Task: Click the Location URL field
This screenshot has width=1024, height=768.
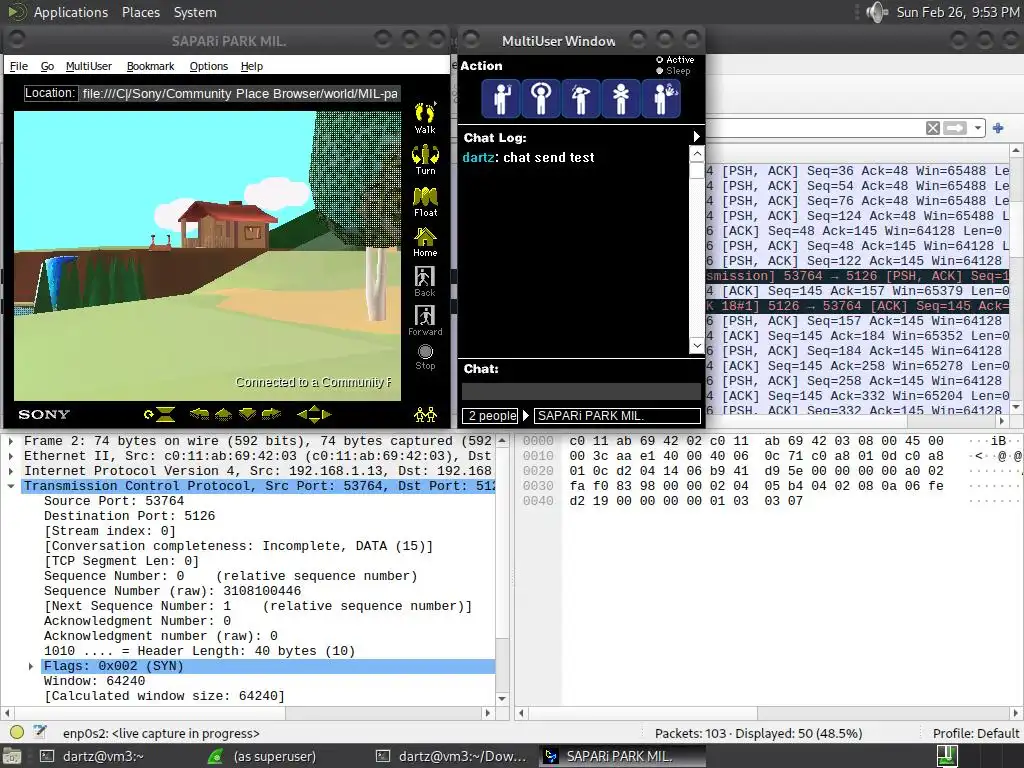Action: tap(240, 93)
